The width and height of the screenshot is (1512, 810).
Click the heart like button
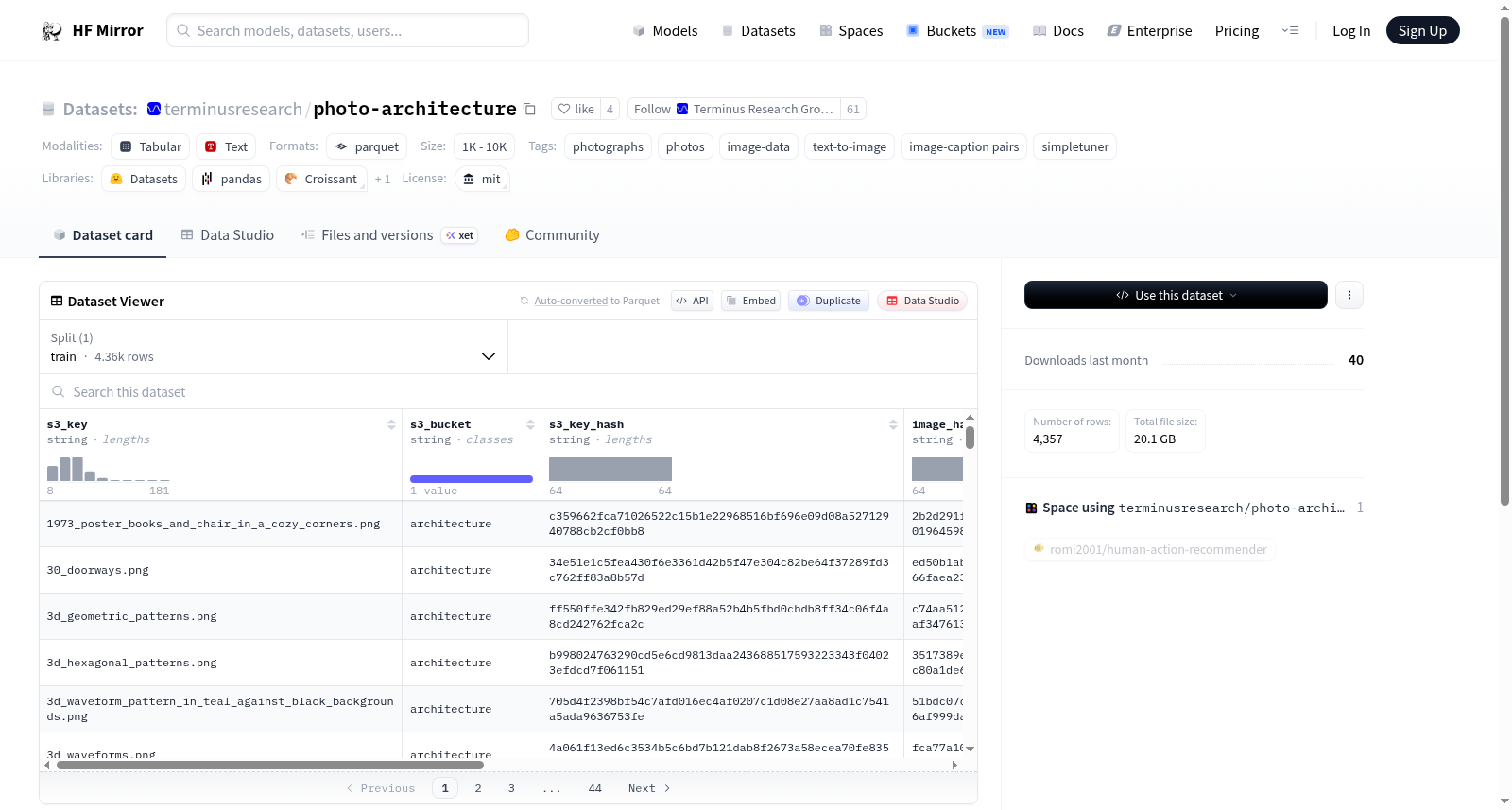[576, 110]
